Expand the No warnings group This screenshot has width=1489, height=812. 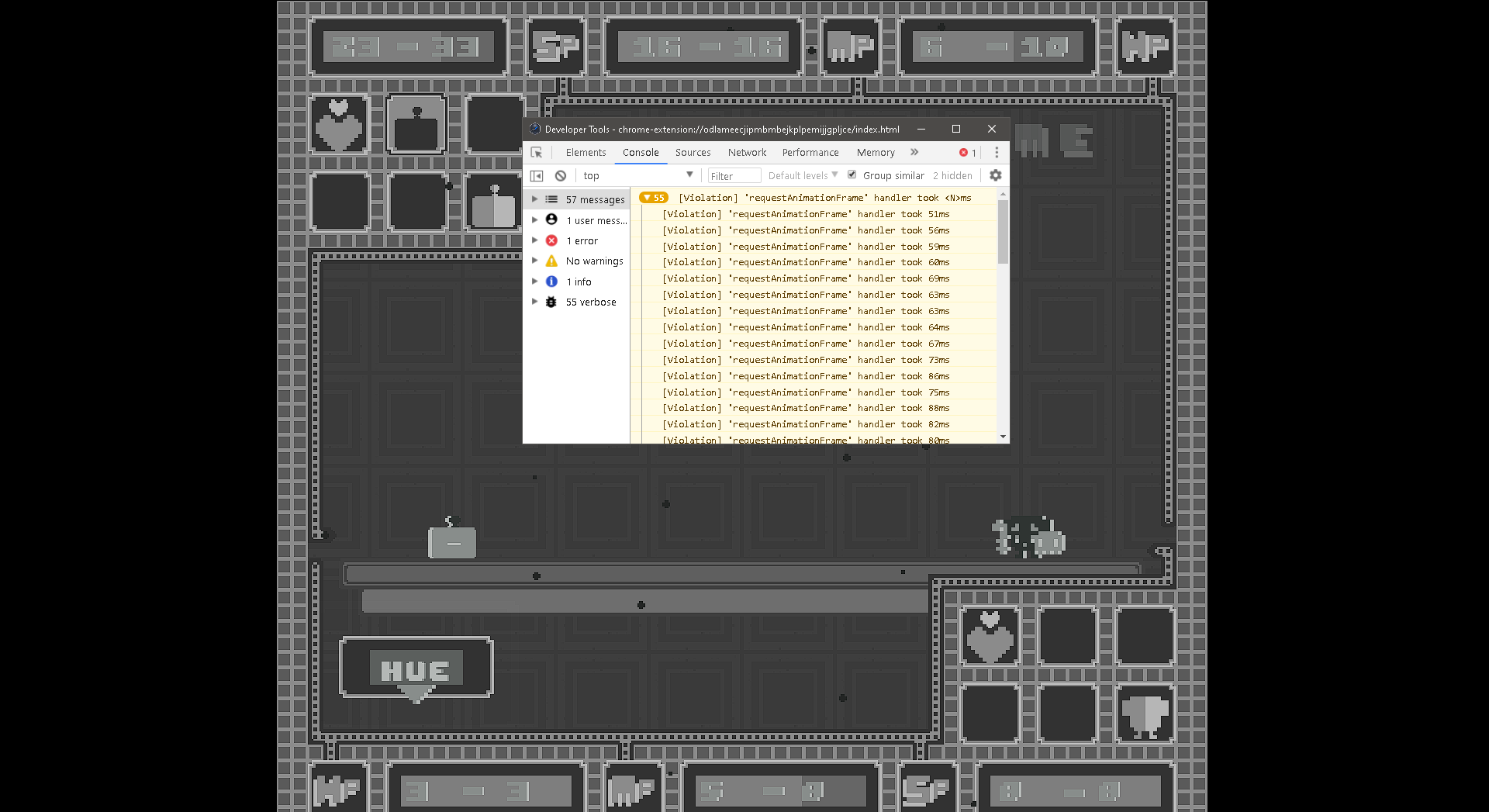click(x=534, y=261)
